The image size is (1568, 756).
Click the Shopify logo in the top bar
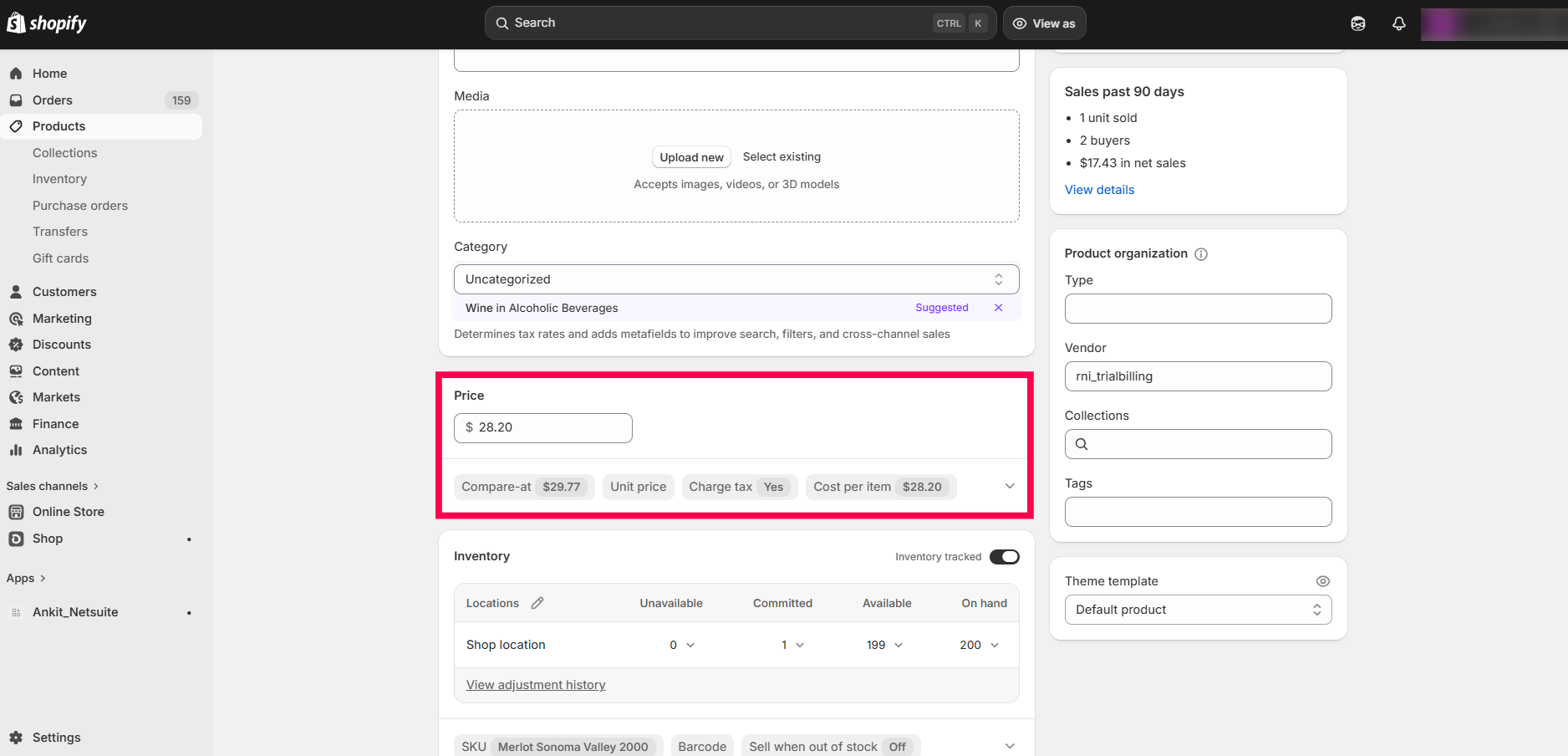[x=47, y=23]
